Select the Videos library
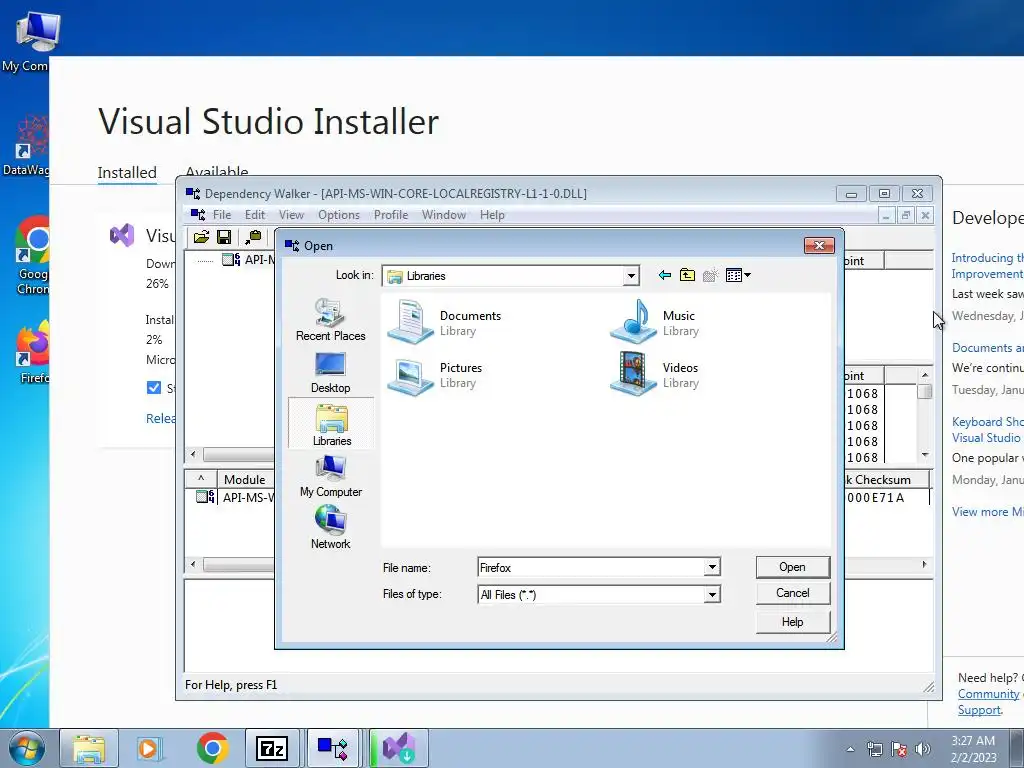 654,374
